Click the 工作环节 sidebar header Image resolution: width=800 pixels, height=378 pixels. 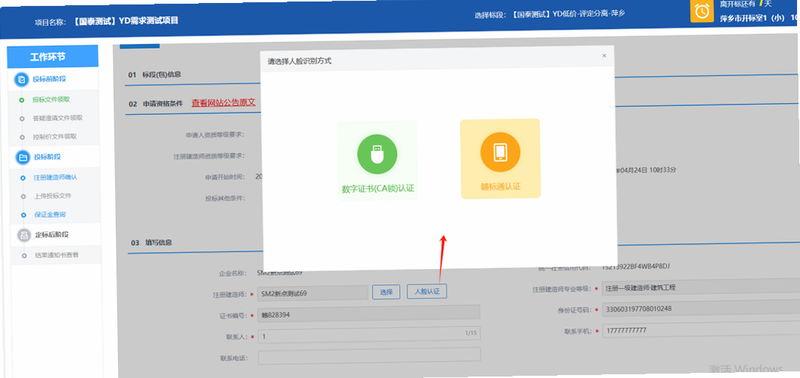click(x=52, y=57)
